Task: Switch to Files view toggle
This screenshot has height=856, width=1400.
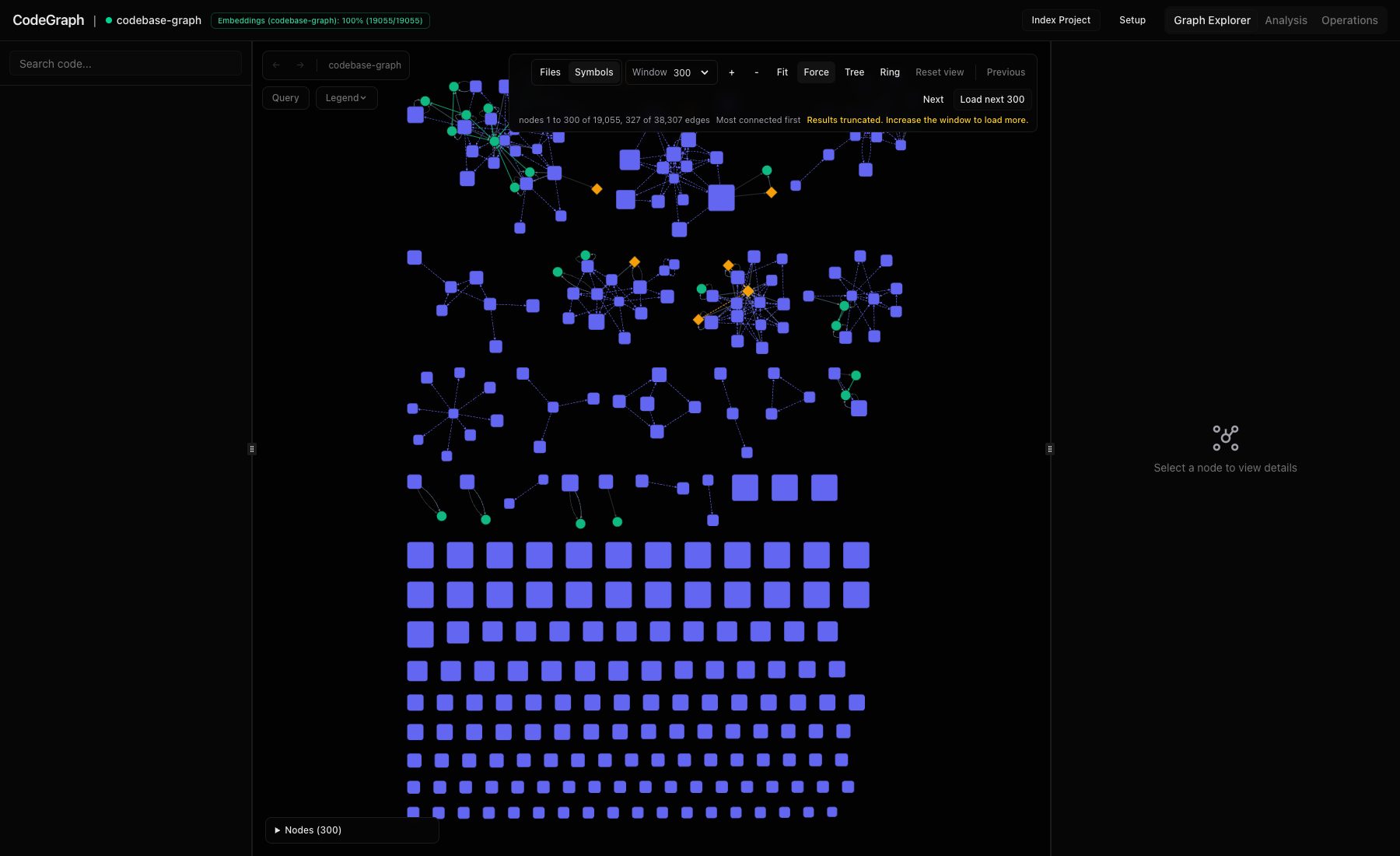Action: pyautogui.click(x=550, y=72)
